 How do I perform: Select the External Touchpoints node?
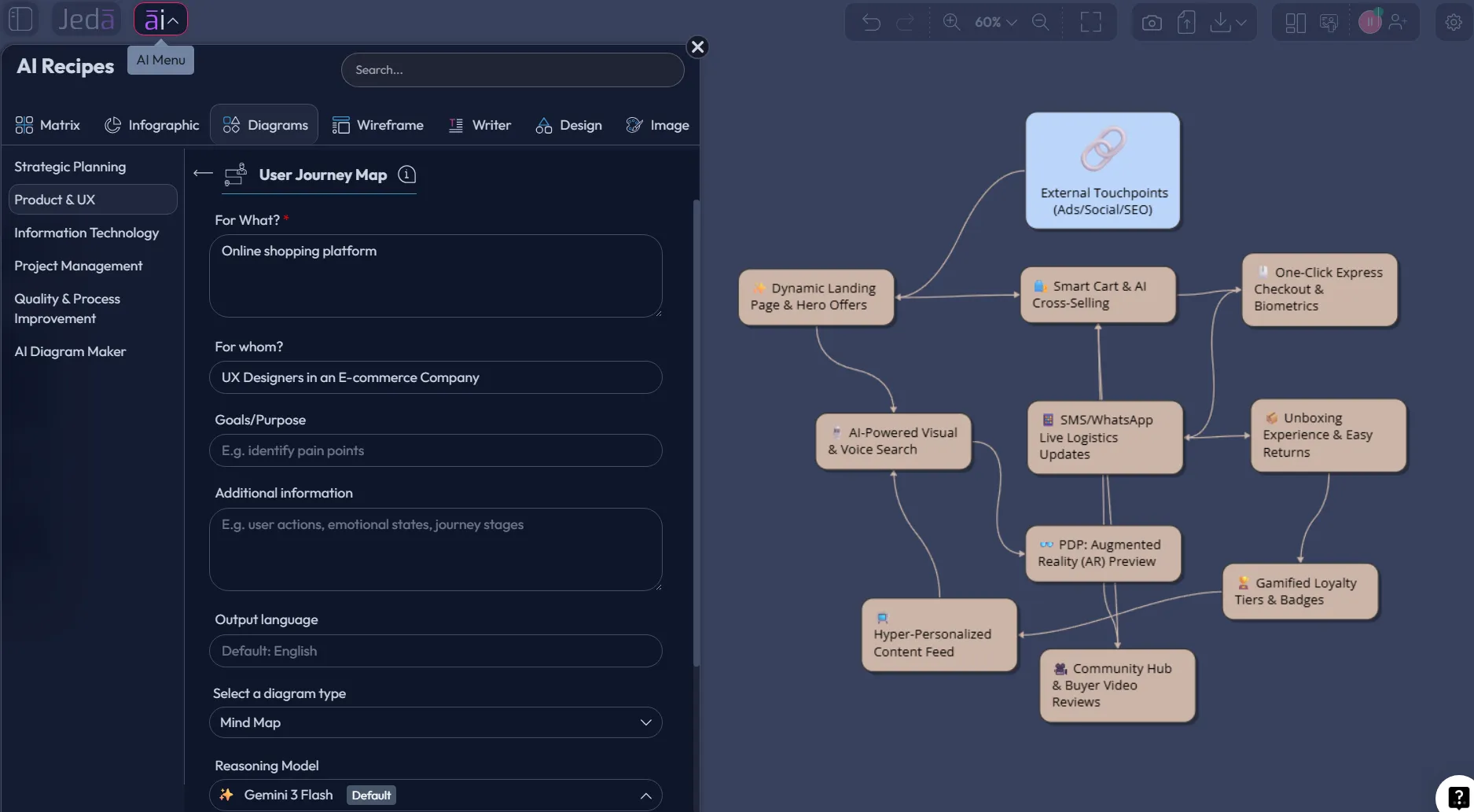point(1103,171)
